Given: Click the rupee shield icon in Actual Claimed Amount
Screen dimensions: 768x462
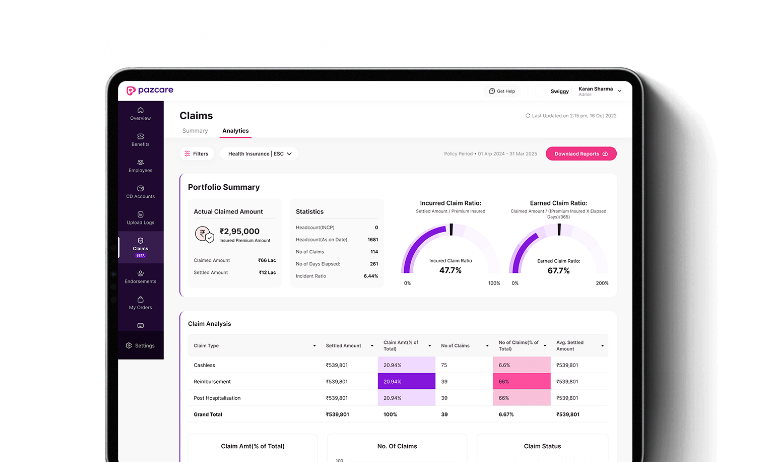Looking at the screenshot, I should click(204, 234).
